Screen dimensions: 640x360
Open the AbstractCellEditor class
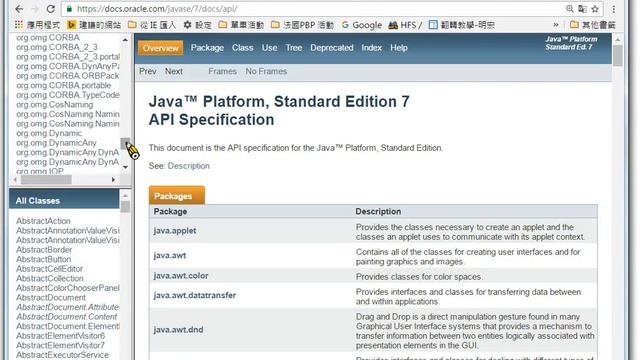[49, 269]
